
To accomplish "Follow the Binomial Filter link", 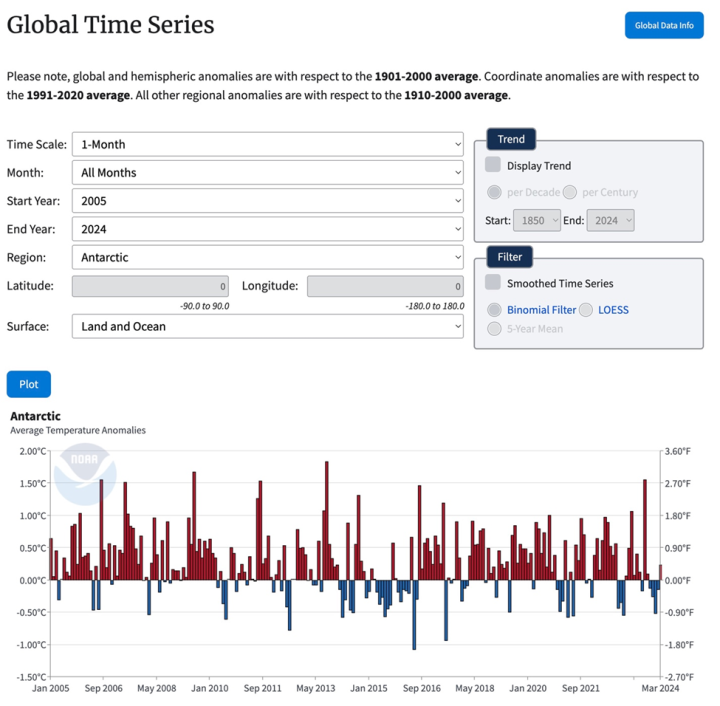I will tap(541, 310).
